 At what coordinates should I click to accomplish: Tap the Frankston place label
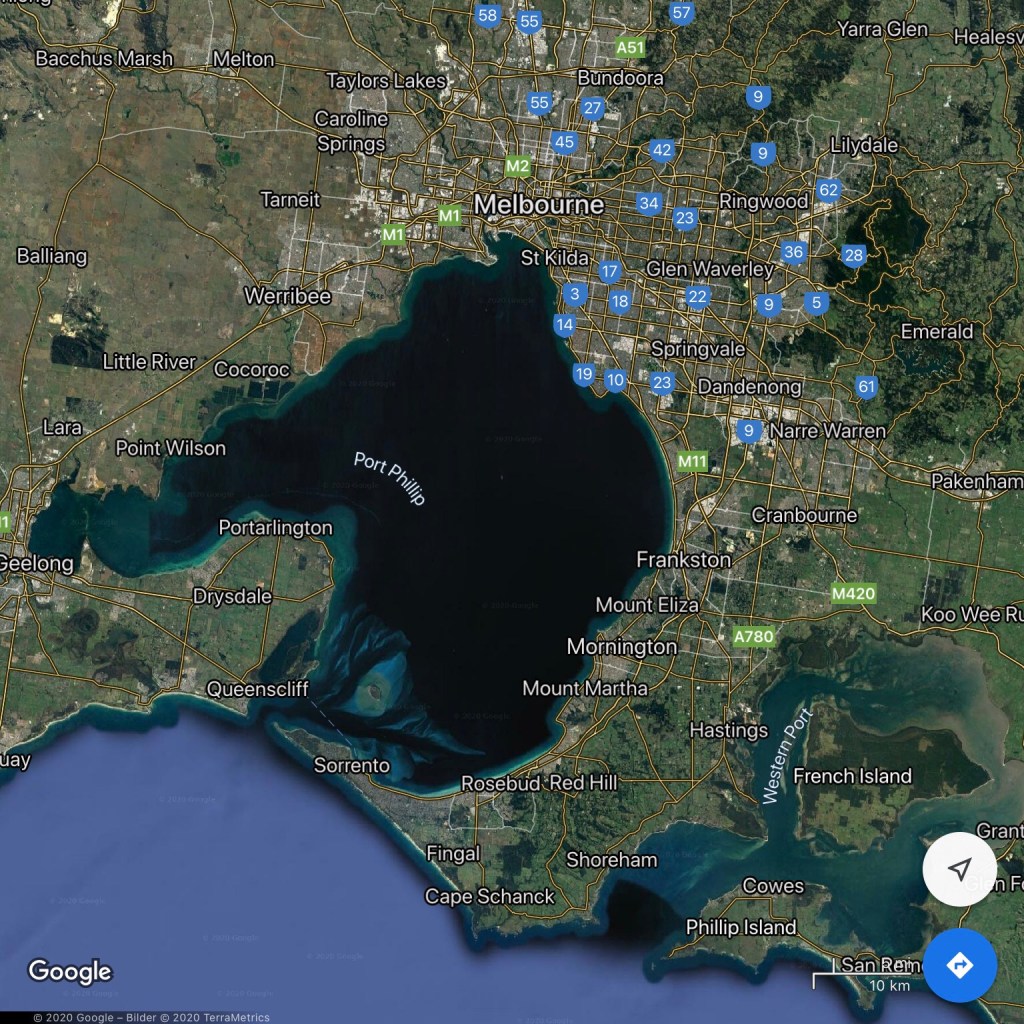tap(684, 560)
